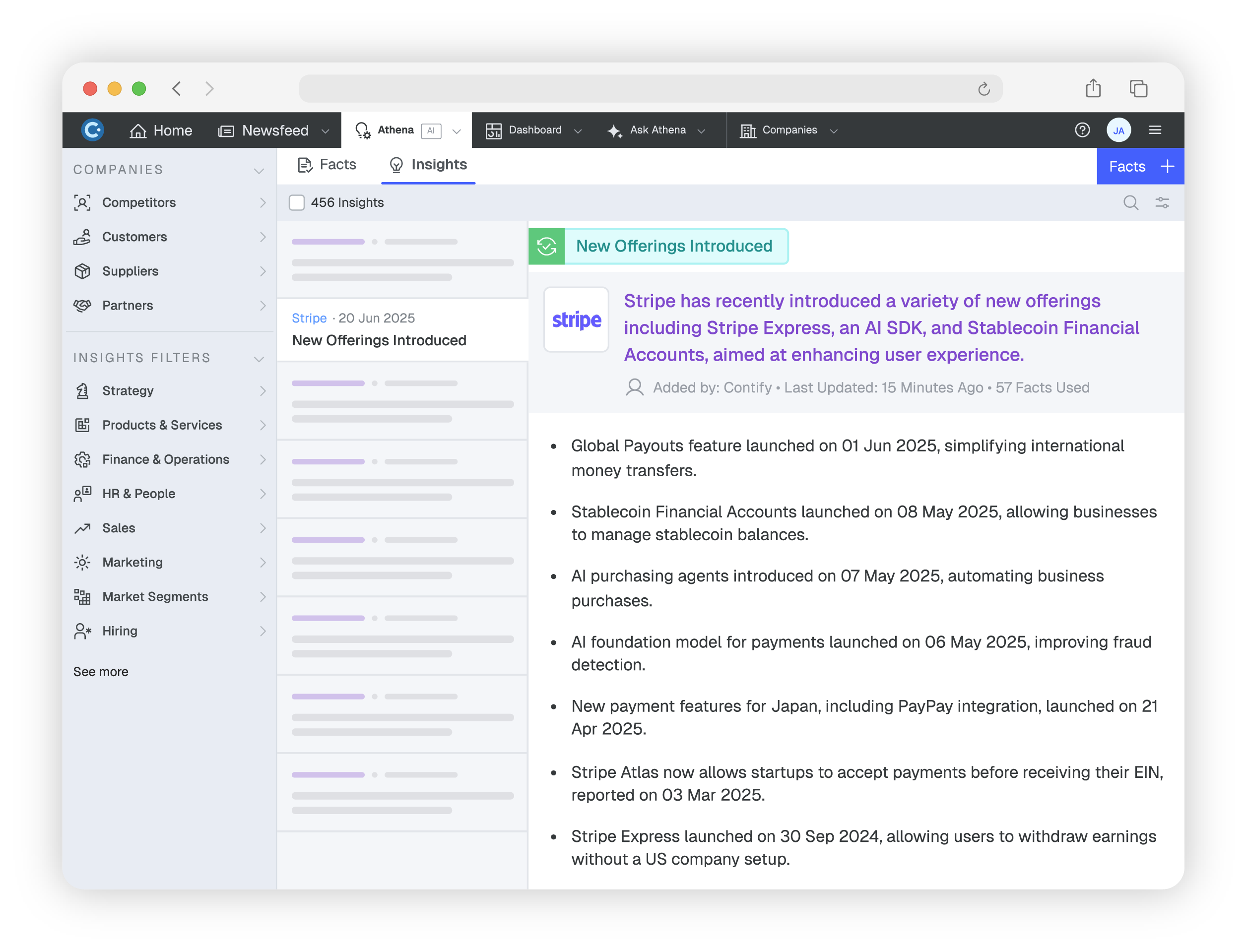Click the Stripe logo thumbnail
The image size is (1247, 952).
(576, 319)
